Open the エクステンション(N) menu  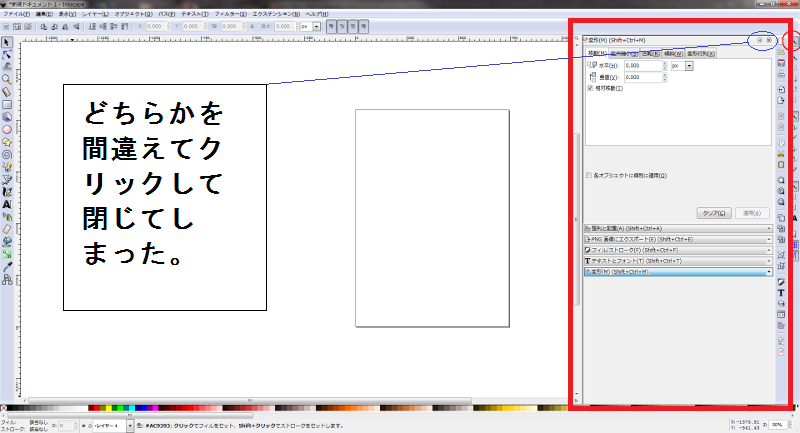tap(276, 14)
